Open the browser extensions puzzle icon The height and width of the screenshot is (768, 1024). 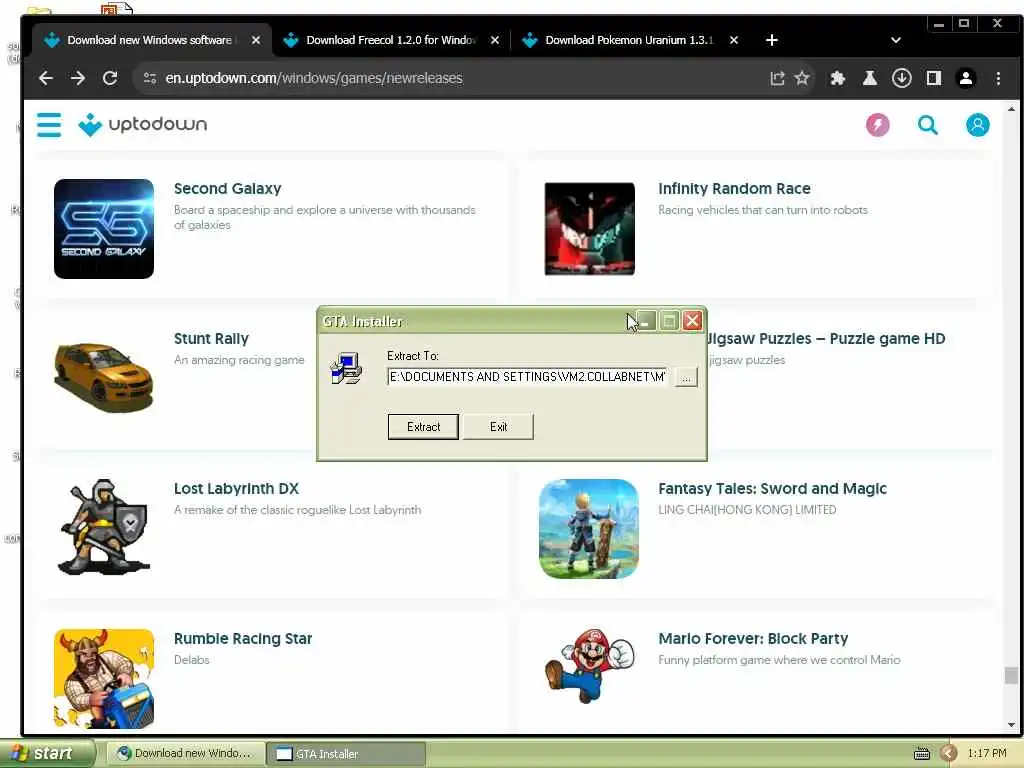point(837,78)
